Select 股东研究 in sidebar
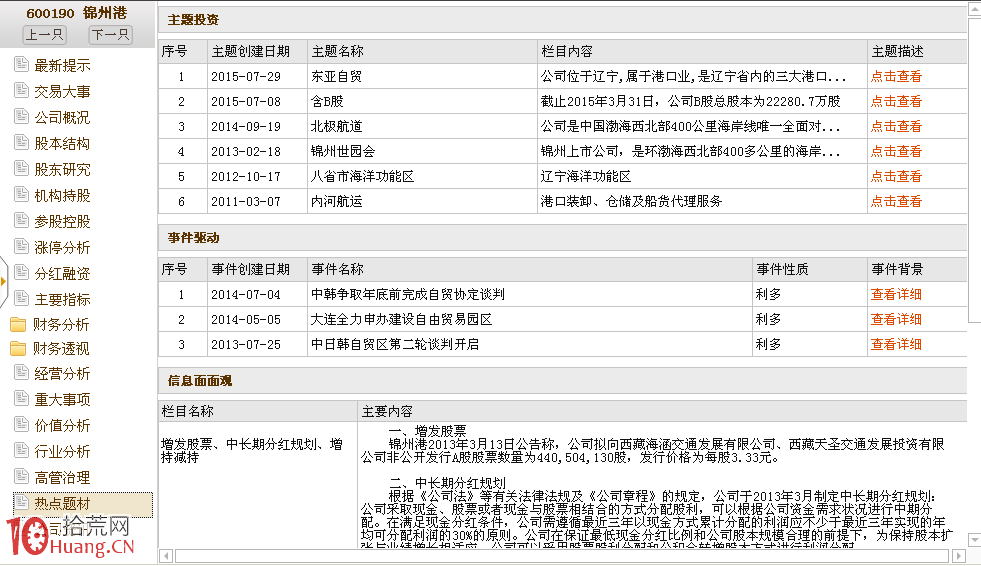 point(62,169)
